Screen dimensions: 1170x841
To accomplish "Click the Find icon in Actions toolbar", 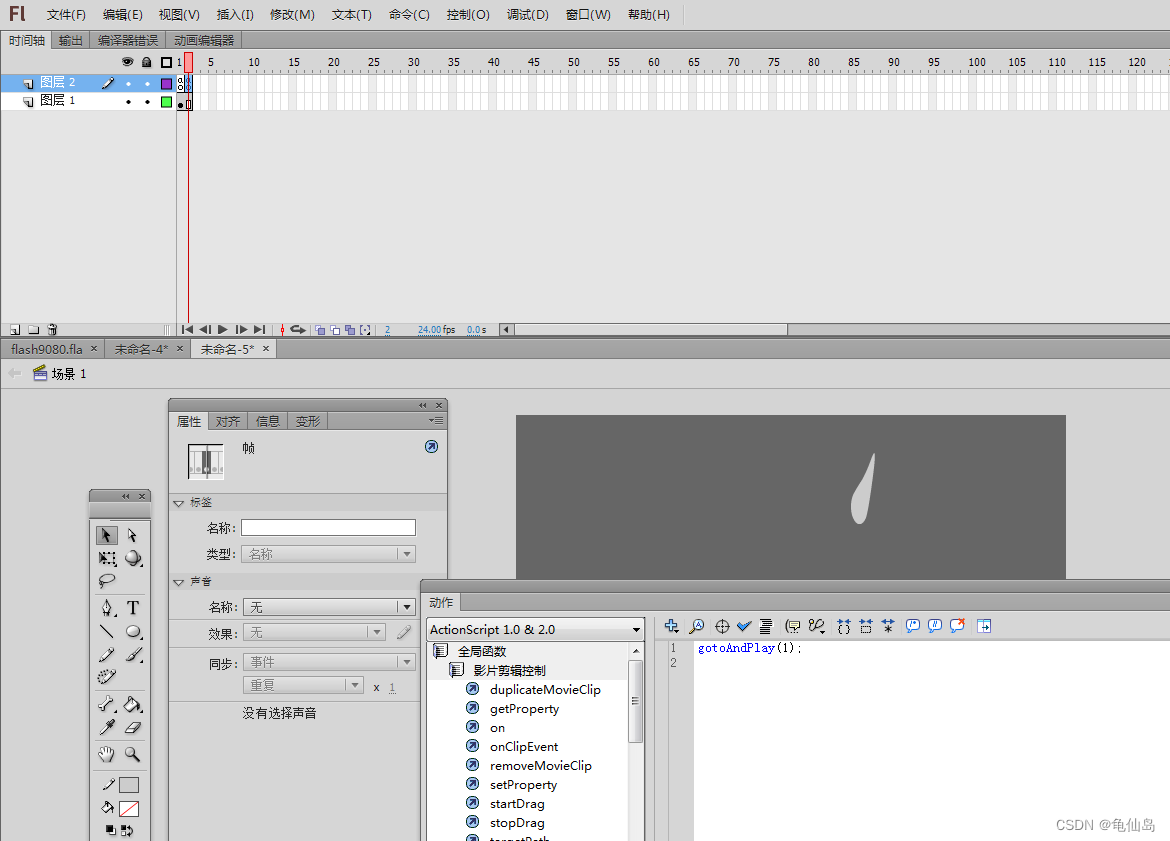I will click(x=696, y=626).
